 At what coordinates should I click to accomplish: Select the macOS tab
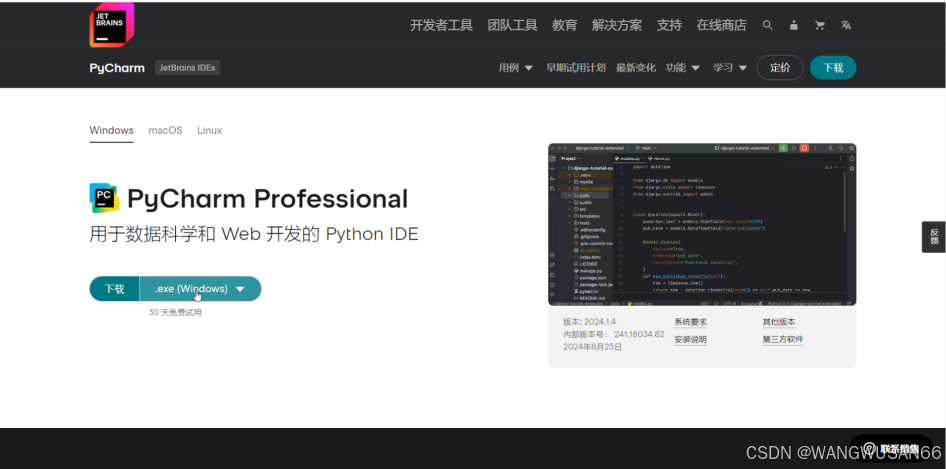(165, 130)
